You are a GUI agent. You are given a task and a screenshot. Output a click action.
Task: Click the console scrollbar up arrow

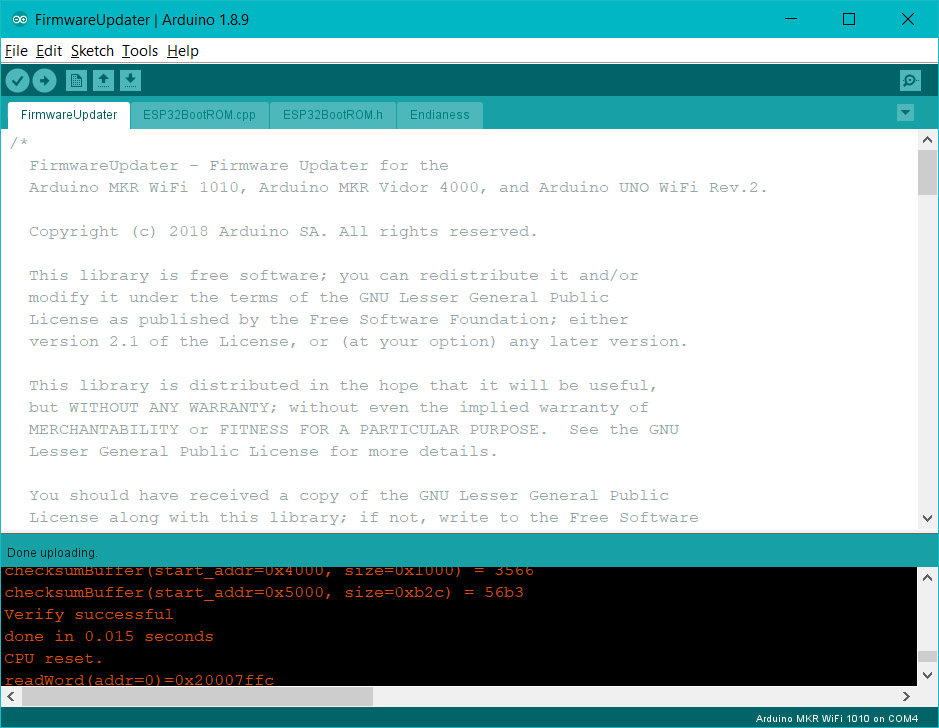click(x=927, y=578)
